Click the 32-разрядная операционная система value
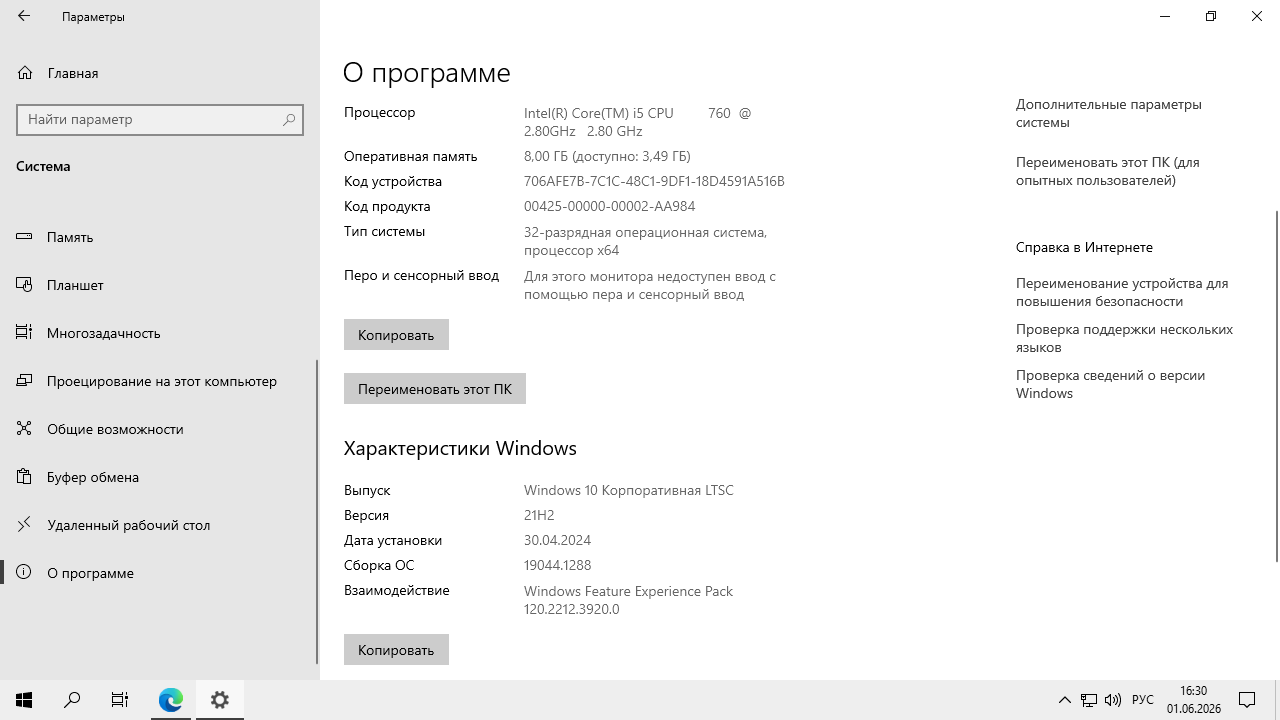1280x720 pixels. 645,241
